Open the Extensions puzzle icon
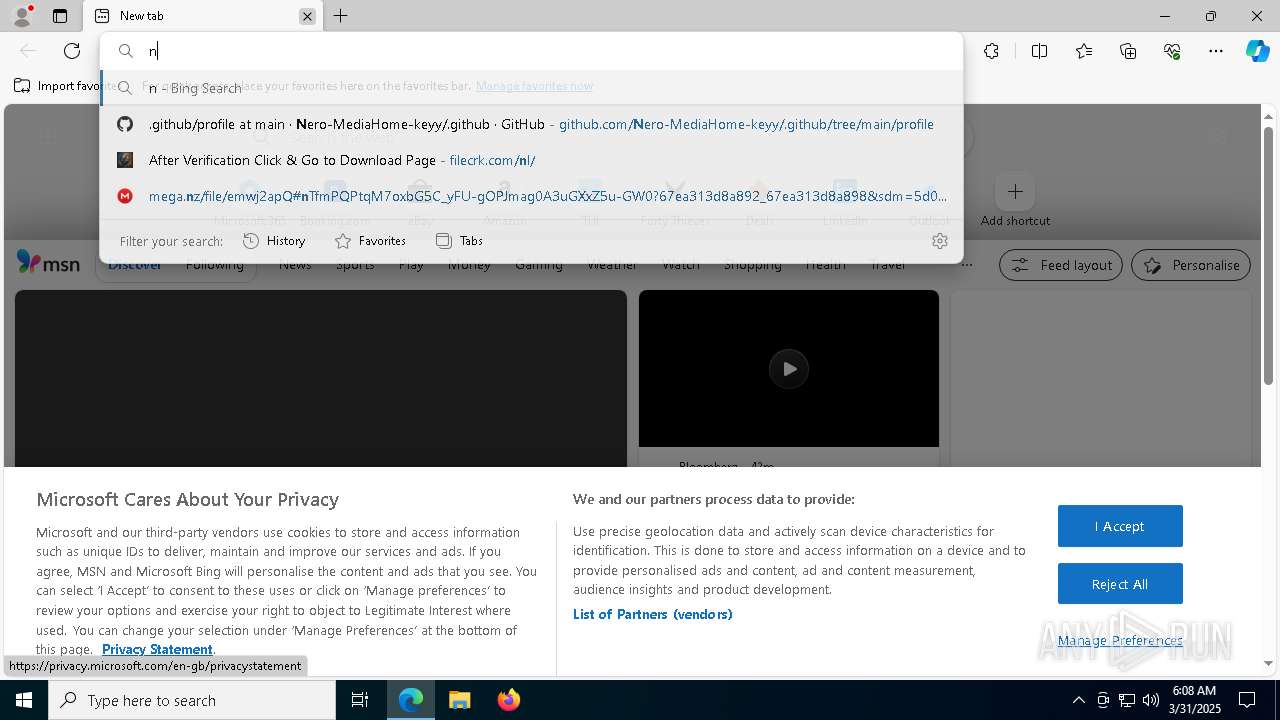Image resolution: width=1280 pixels, height=720 pixels. (x=991, y=51)
